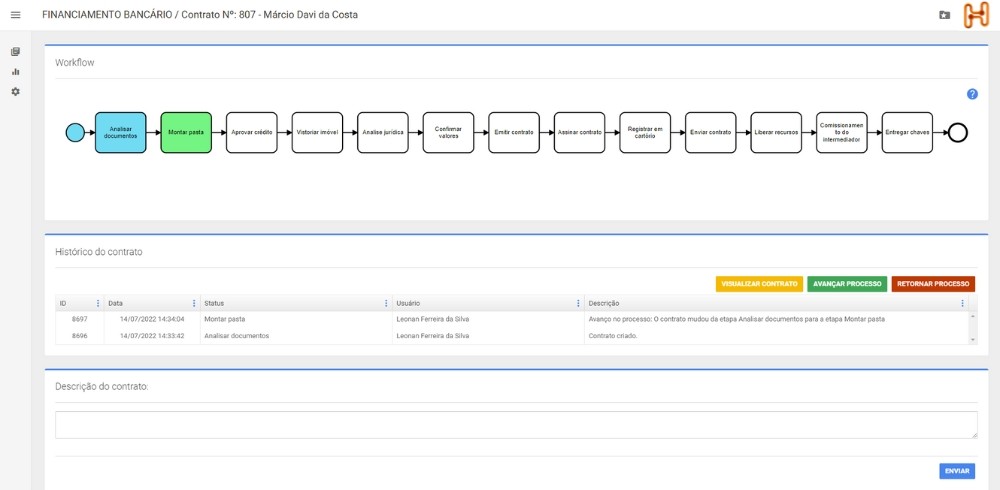This screenshot has width=1000, height=490.
Task: Select the Confirmar valores workflow step
Action: (448, 133)
